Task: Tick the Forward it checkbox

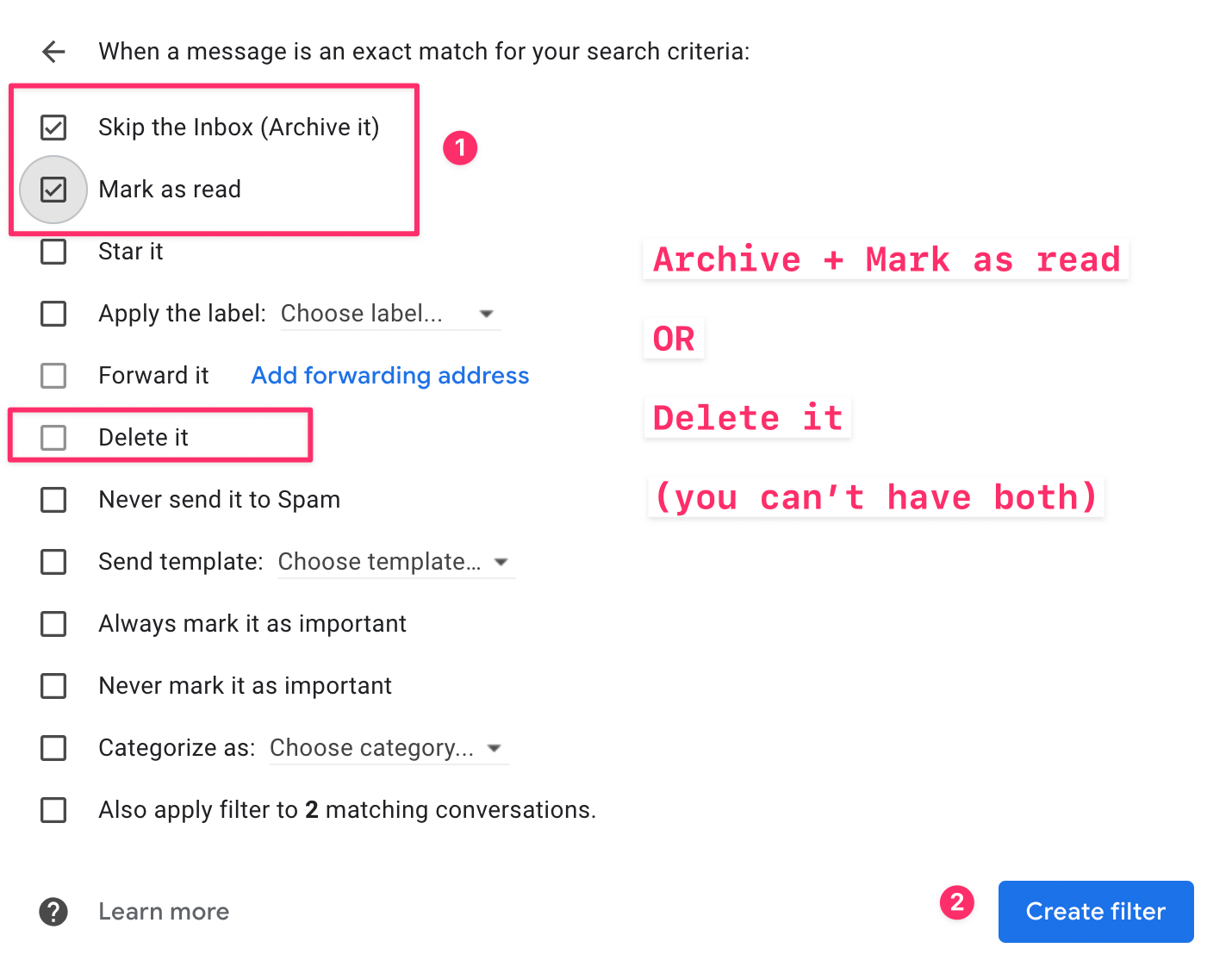Action: coord(53,376)
